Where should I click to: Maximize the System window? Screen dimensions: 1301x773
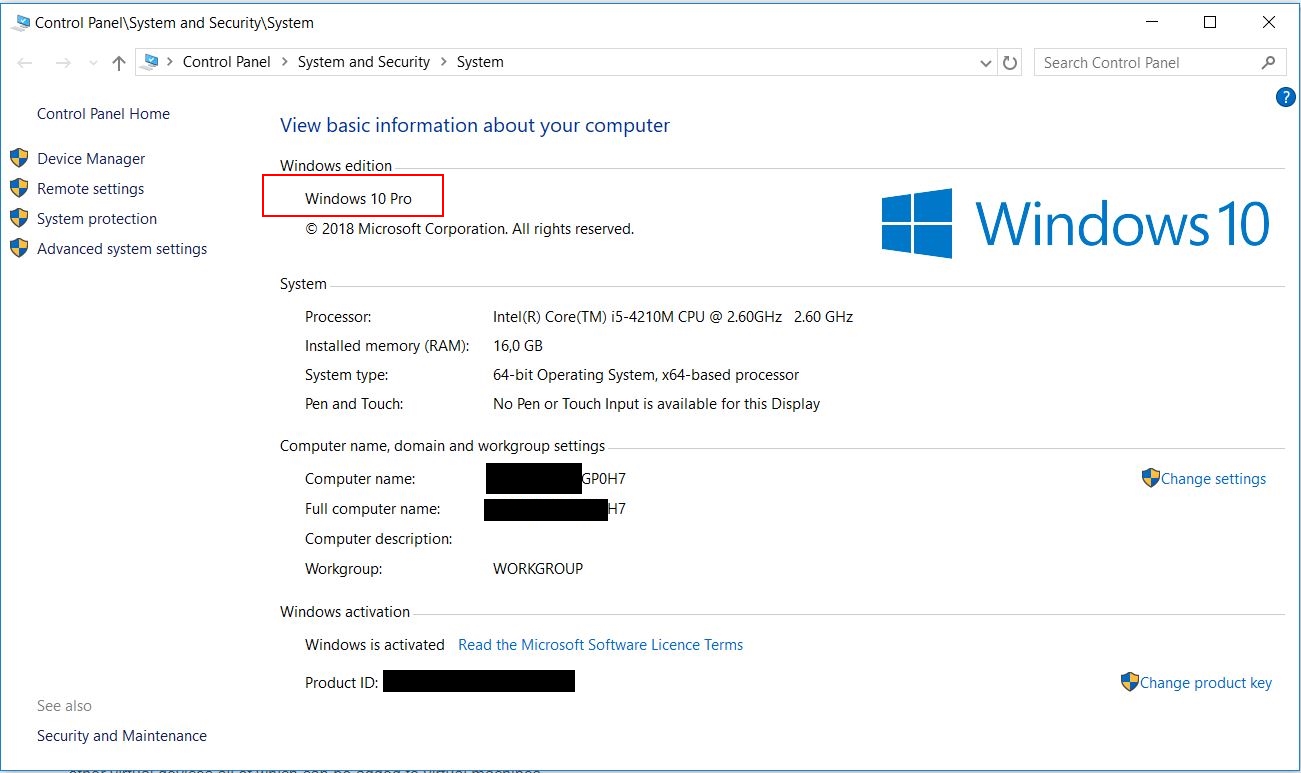click(x=1210, y=21)
